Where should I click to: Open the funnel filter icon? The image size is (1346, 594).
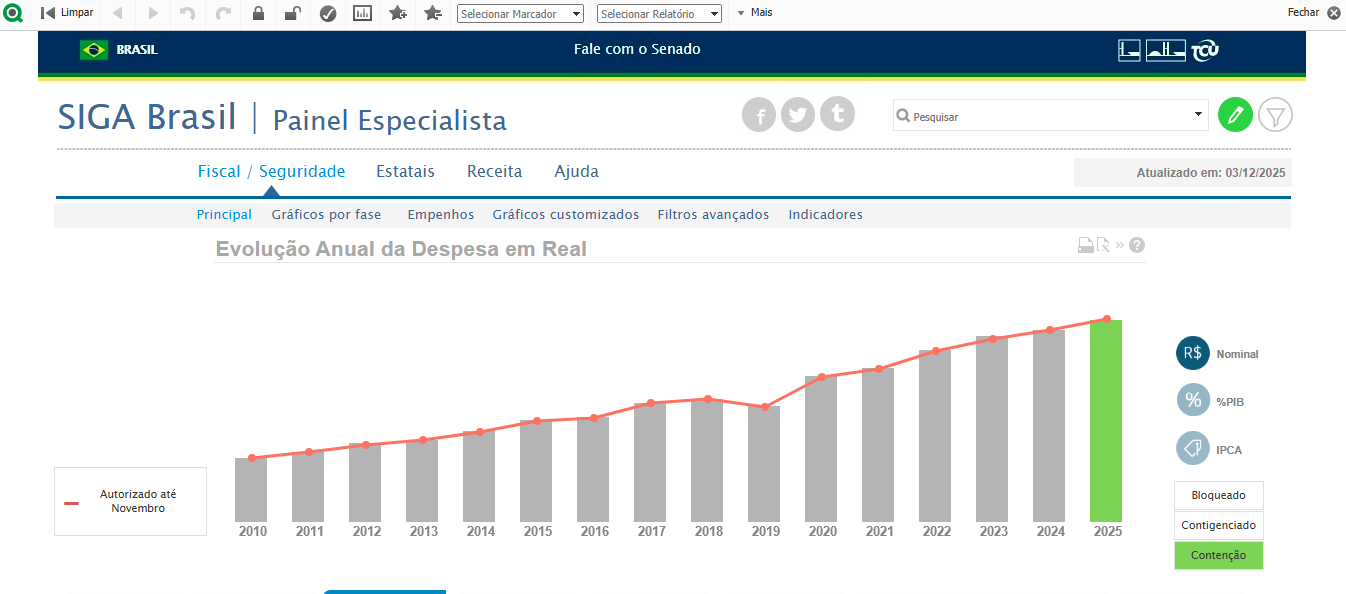[1275, 115]
